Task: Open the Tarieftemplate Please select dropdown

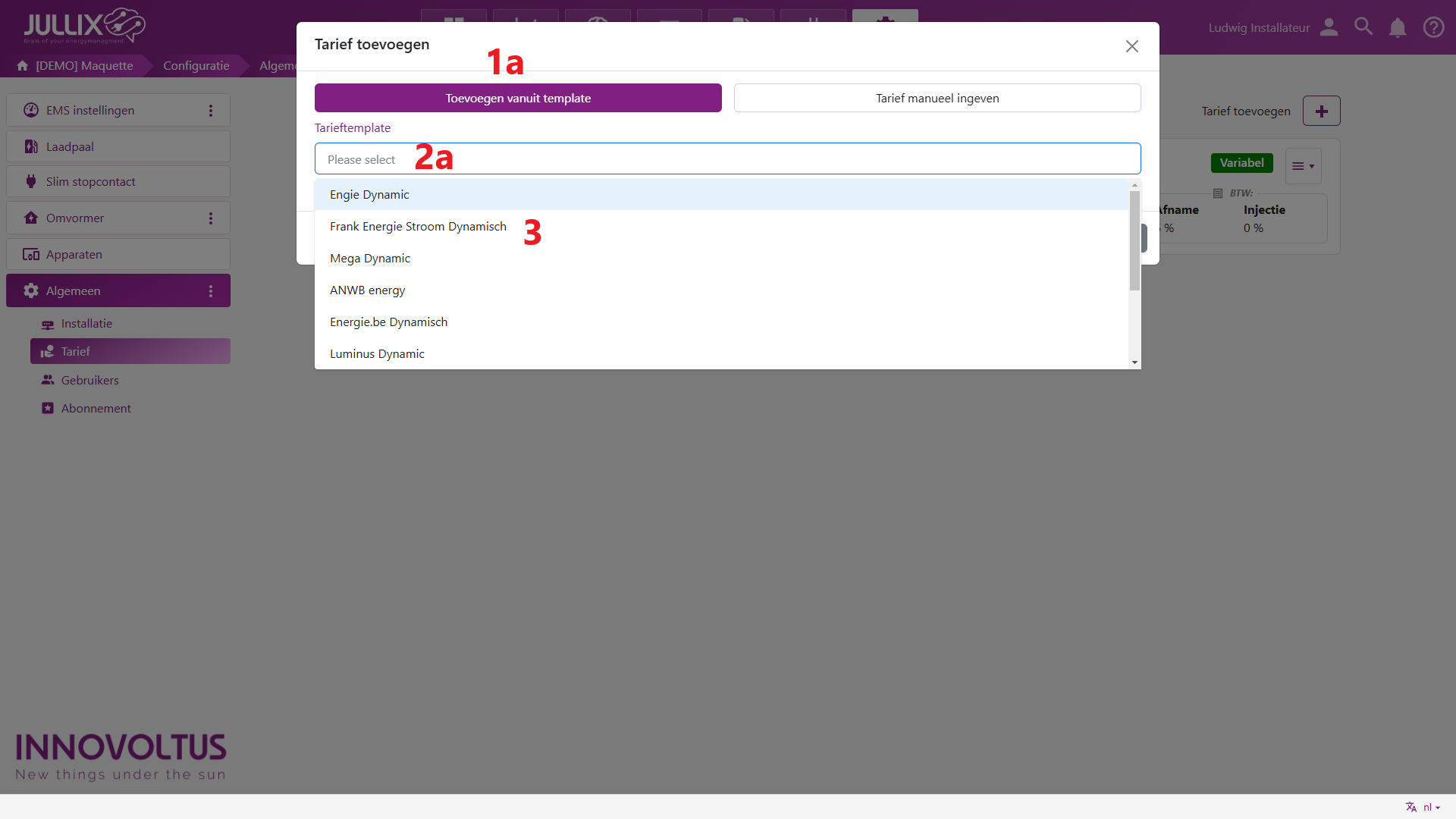Action: [x=726, y=159]
